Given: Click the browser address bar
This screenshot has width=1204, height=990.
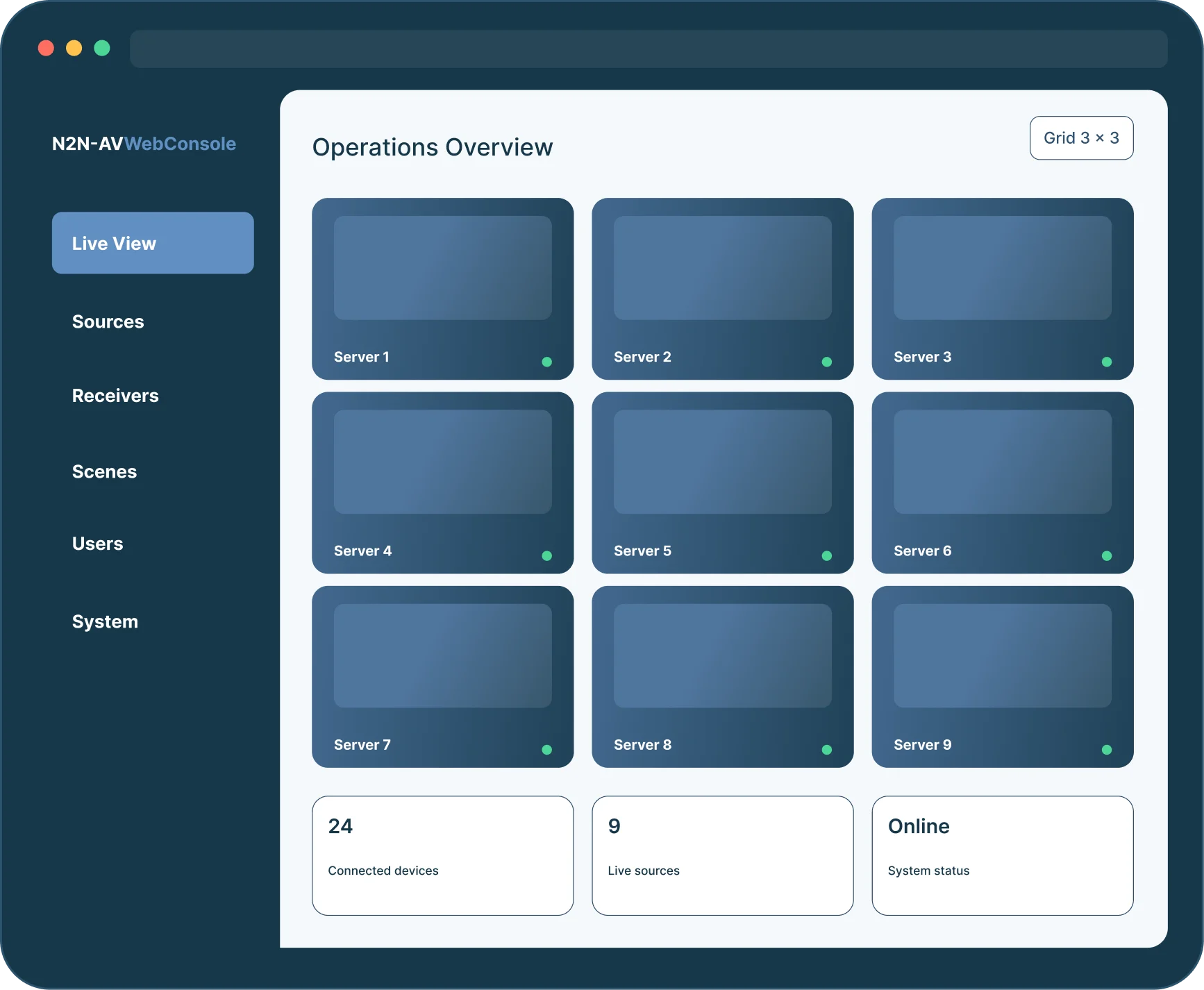Looking at the screenshot, I should [649, 49].
